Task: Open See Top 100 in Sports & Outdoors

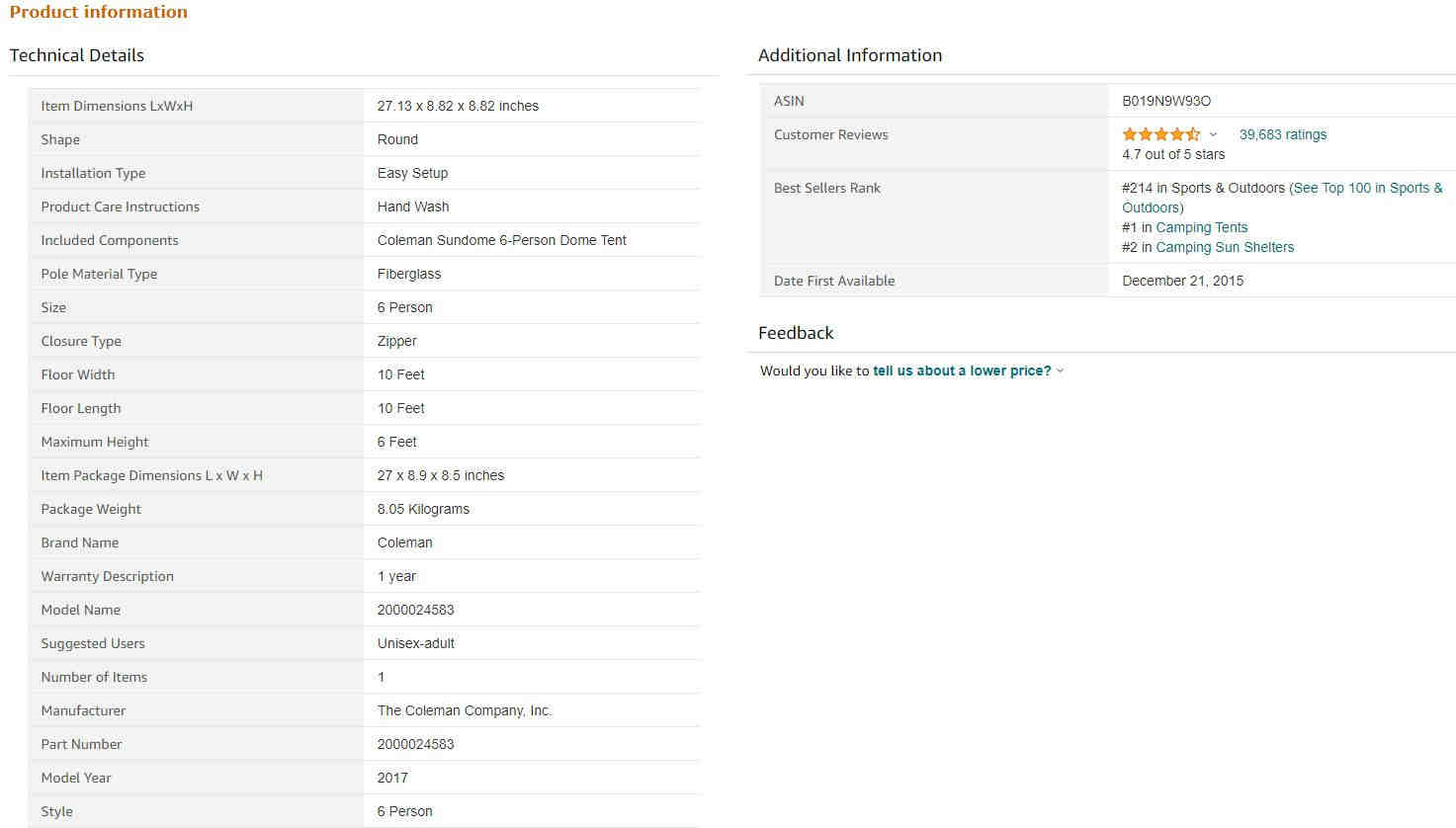Action: point(1282,198)
